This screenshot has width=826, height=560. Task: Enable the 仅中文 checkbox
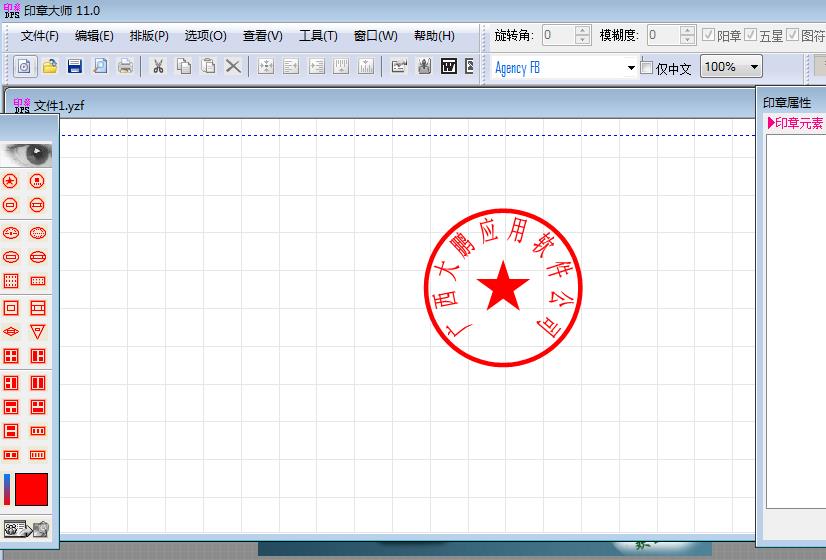pyautogui.click(x=647, y=67)
